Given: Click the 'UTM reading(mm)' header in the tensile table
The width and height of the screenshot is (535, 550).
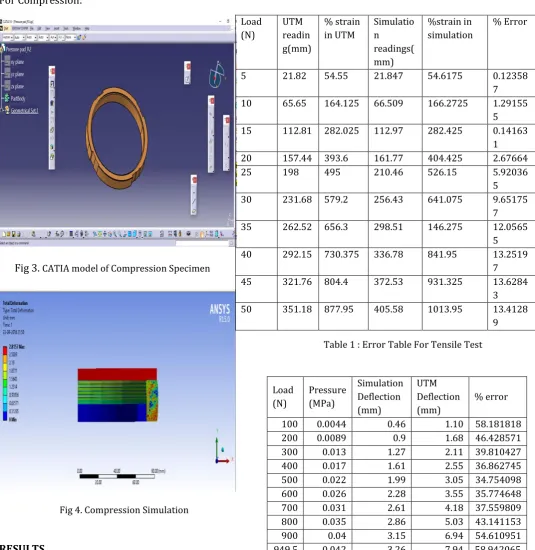Looking at the screenshot, I should click(x=296, y=35).
